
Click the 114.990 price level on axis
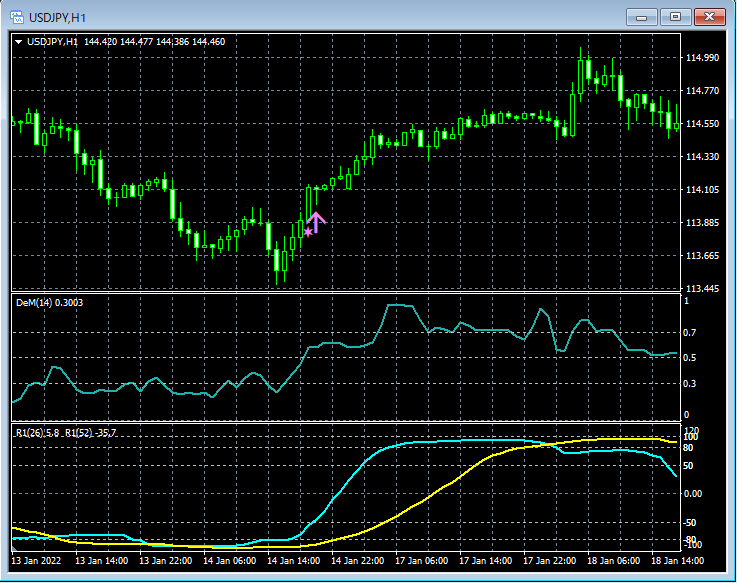pyautogui.click(x=704, y=58)
